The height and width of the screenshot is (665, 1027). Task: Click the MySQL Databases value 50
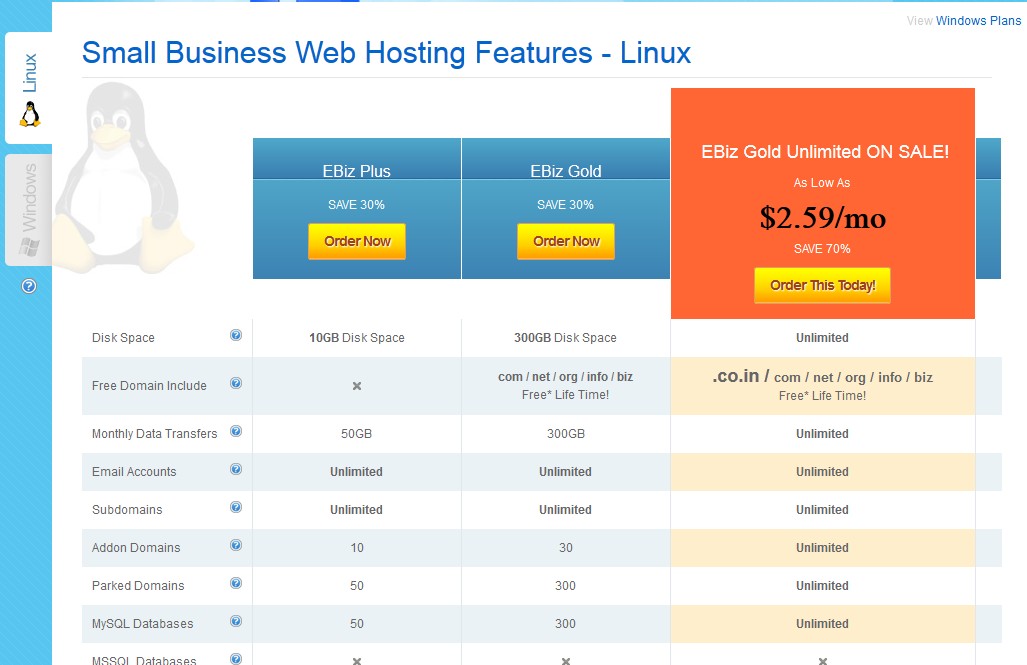click(x=357, y=624)
